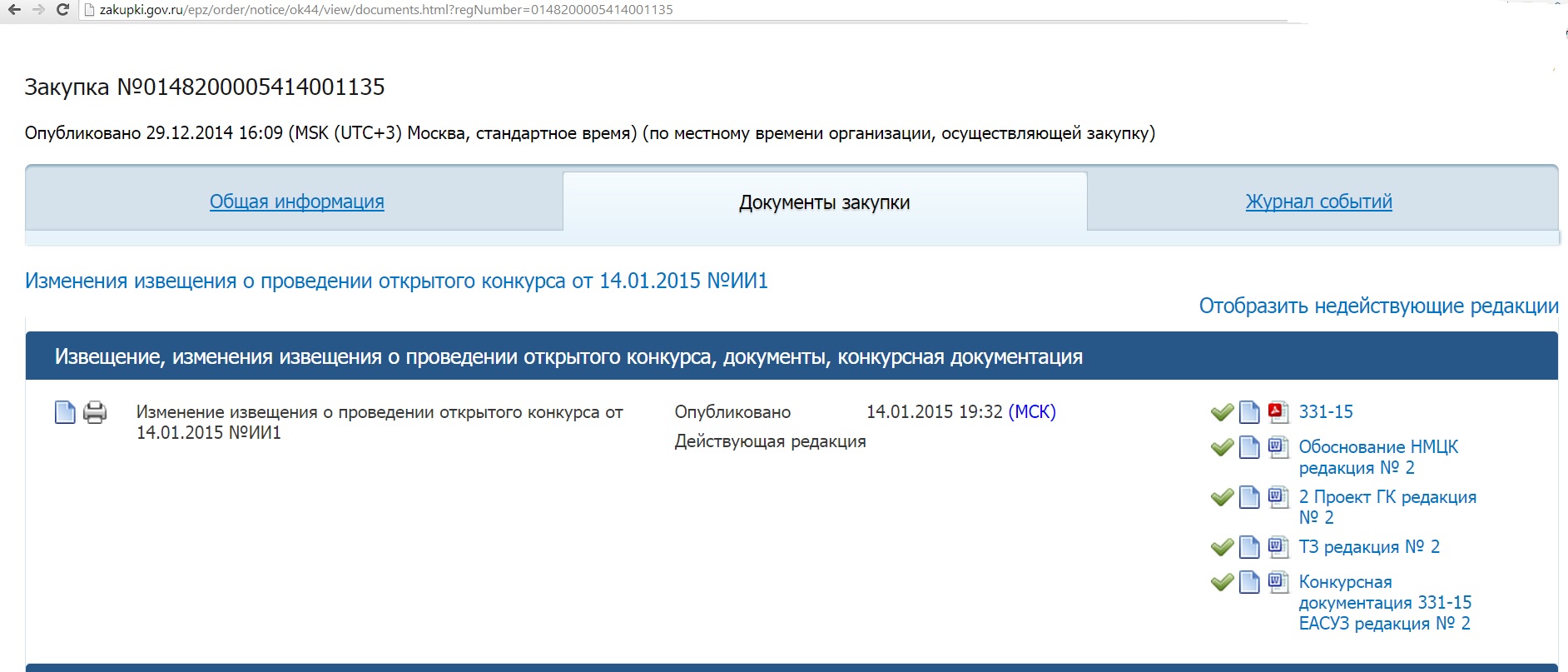Click the red PDF icon for 331-15

click(x=1278, y=411)
